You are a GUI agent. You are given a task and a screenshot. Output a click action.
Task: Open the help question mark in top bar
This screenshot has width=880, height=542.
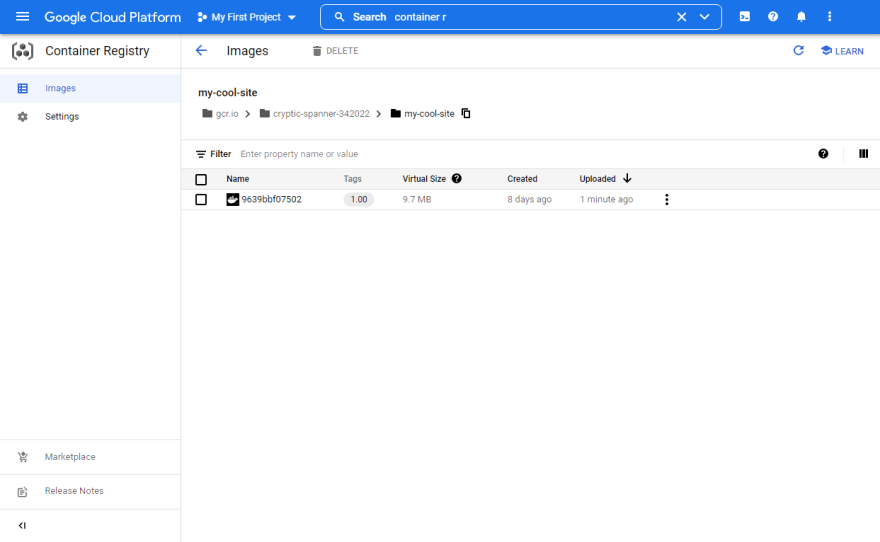(x=773, y=17)
